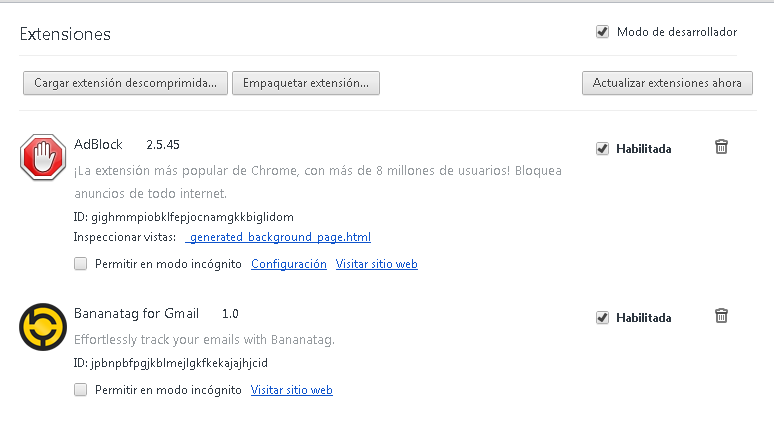
Task: Allow AdBlock in modo incógnito
Action: (x=80, y=264)
